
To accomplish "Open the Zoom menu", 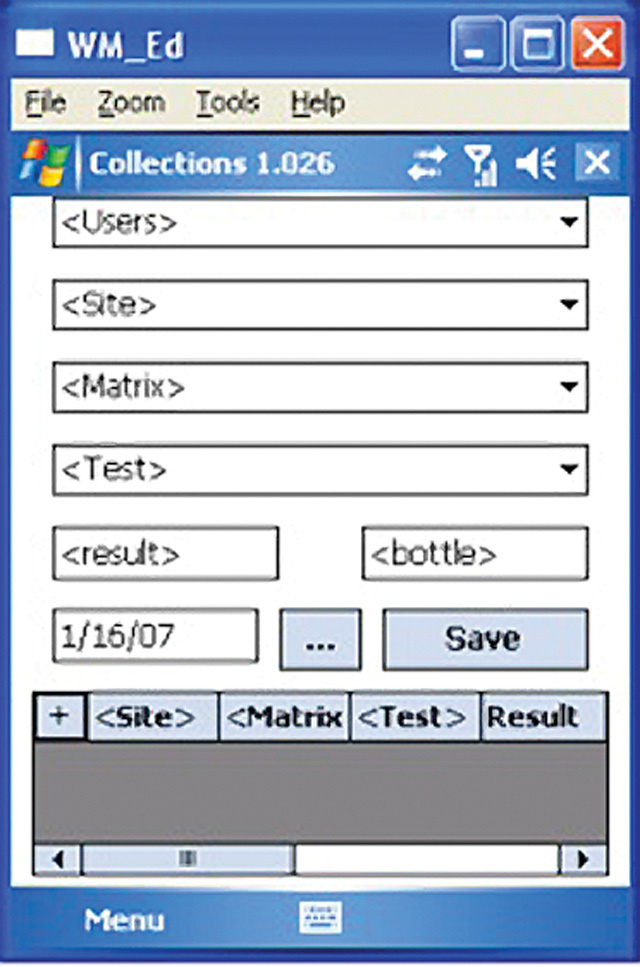I will (131, 102).
